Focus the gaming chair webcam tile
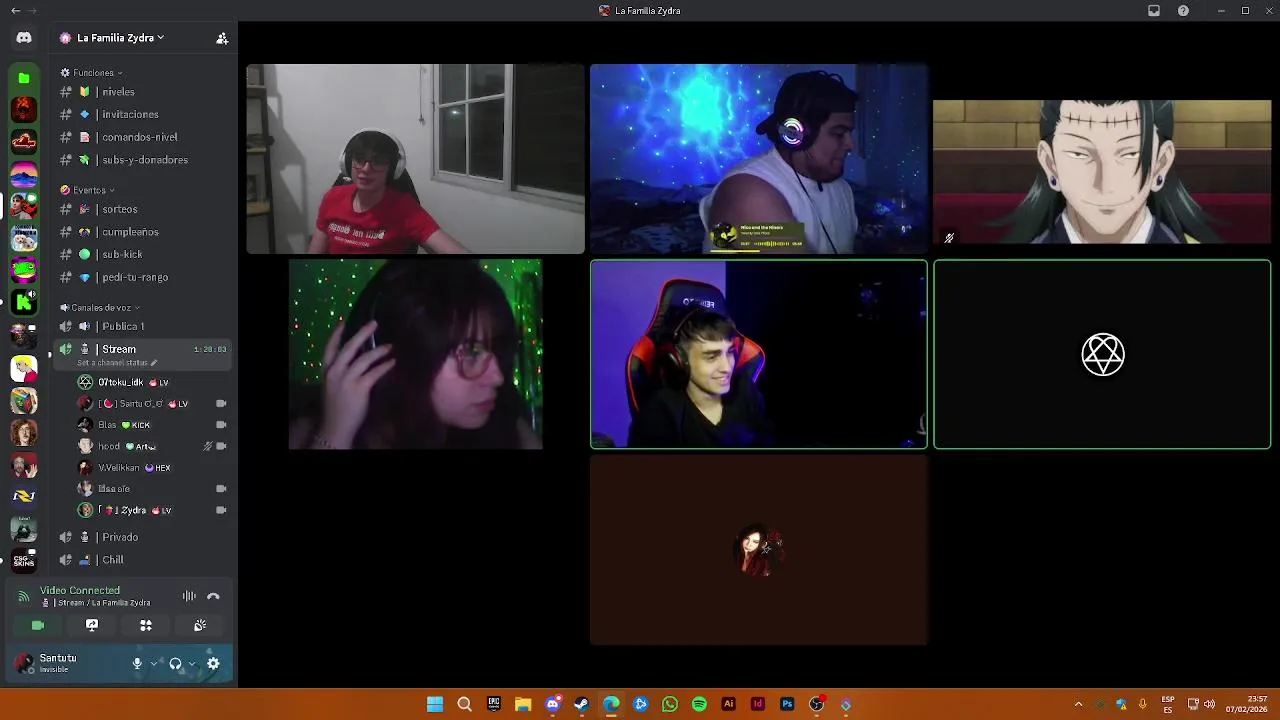The image size is (1280, 720). pyautogui.click(x=759, y=354)
